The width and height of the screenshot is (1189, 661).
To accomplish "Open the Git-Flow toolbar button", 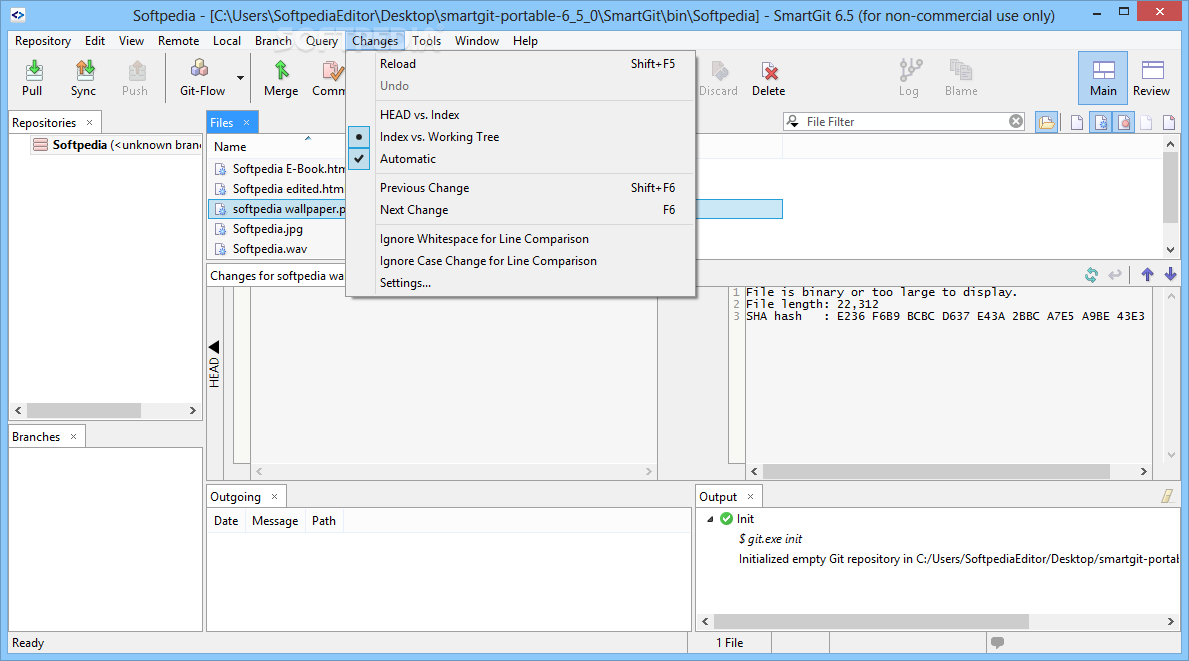I will pos(202,78).
